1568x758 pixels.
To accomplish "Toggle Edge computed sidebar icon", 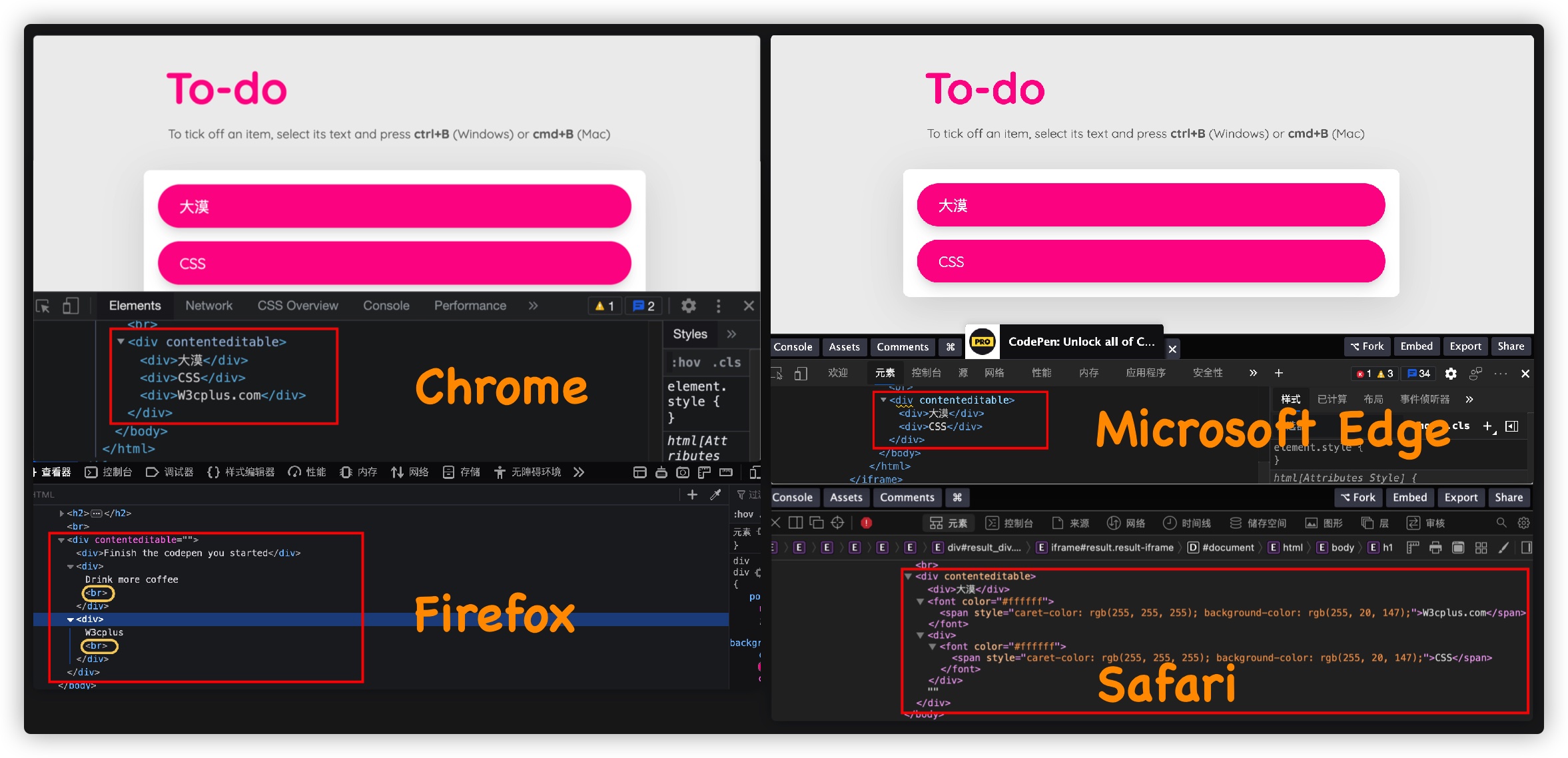I will pyautogui.click(x=1512, y=426).
